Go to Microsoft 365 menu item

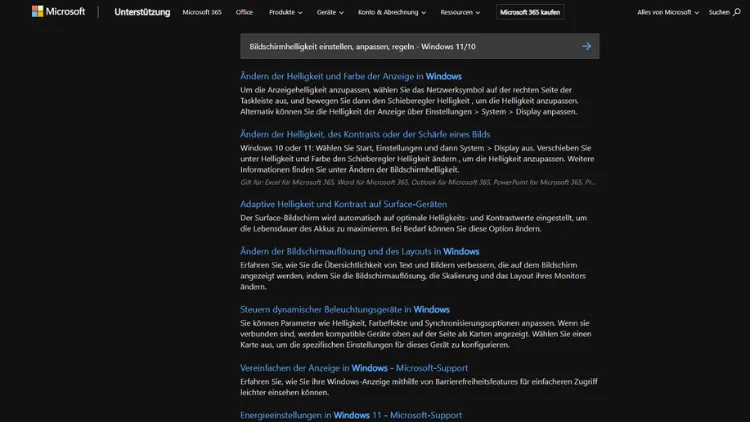[x=202, y=12]
